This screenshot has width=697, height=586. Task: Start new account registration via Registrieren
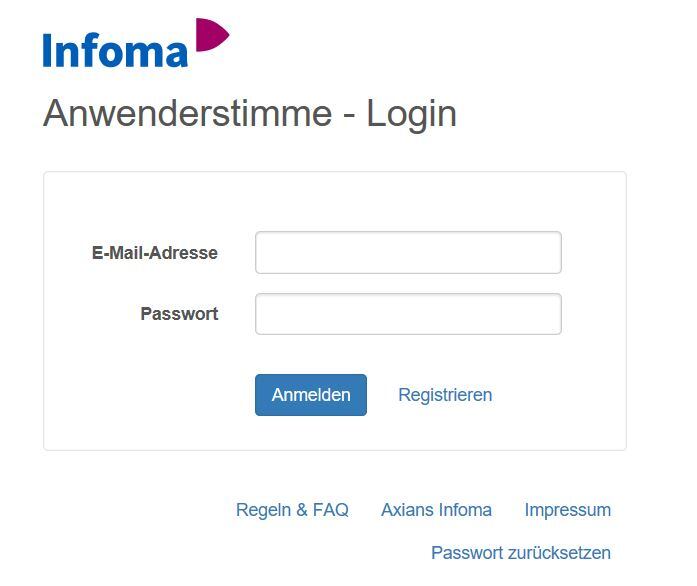coord(445,395)
